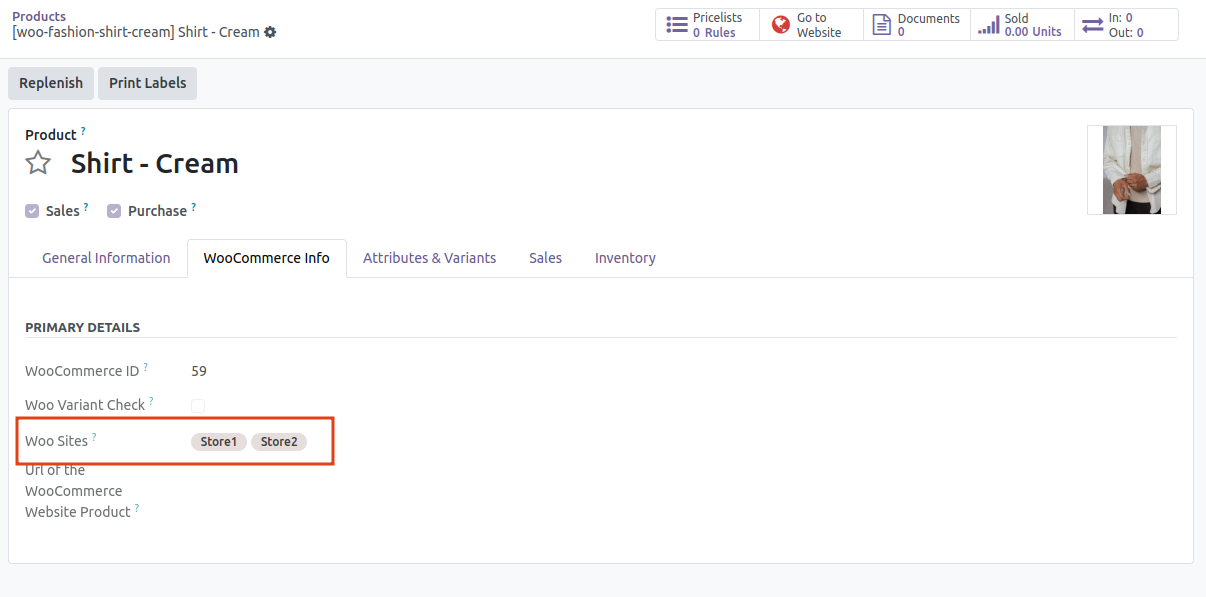Toggle the Purchase checkbox
The width and height of the screenshot is (1206, 597).
coord(114,211)
